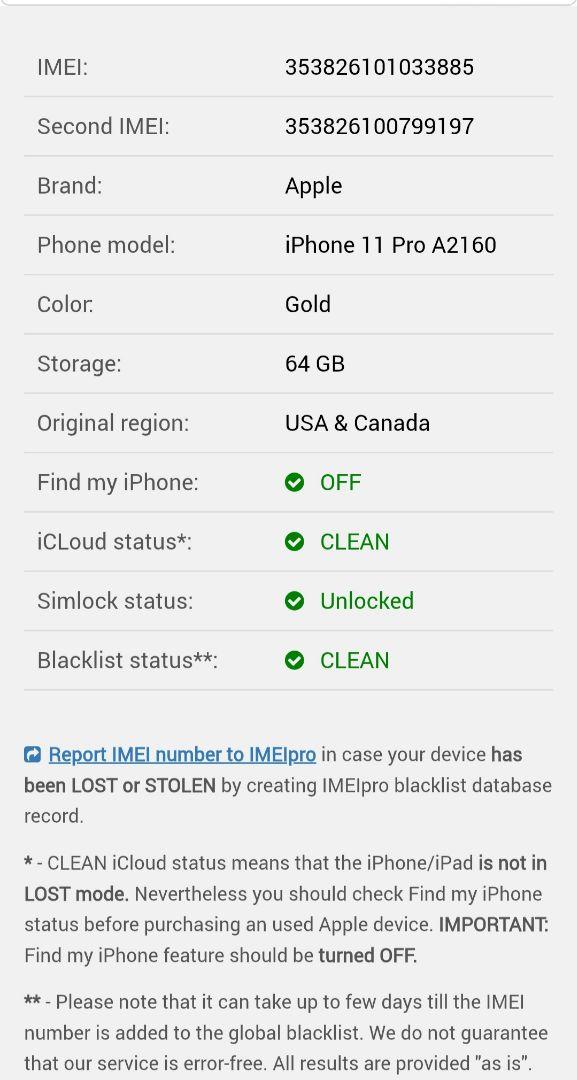Click the 64 GB storage value

tap(315, 364)
